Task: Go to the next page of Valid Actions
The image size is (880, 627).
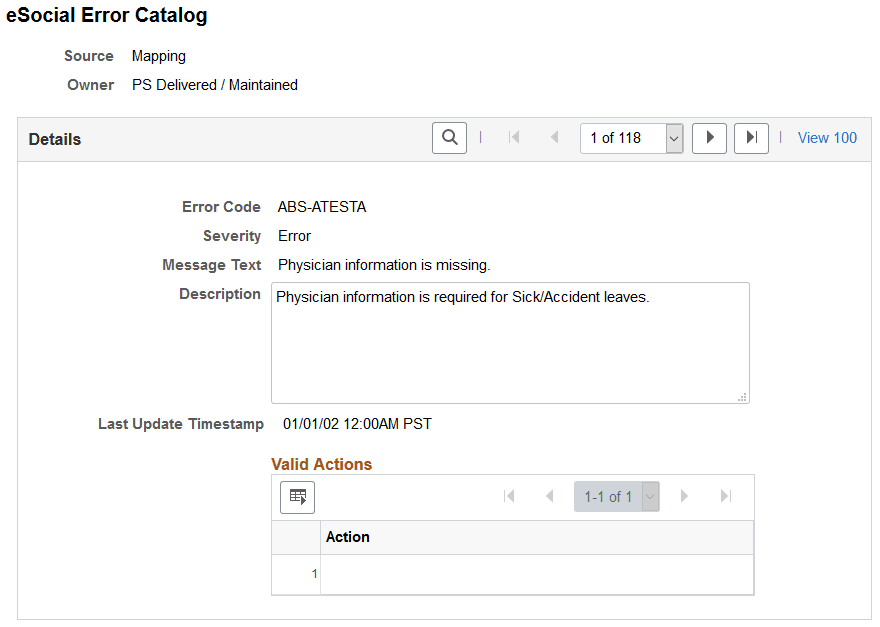Action: click(x=685, y=496)
